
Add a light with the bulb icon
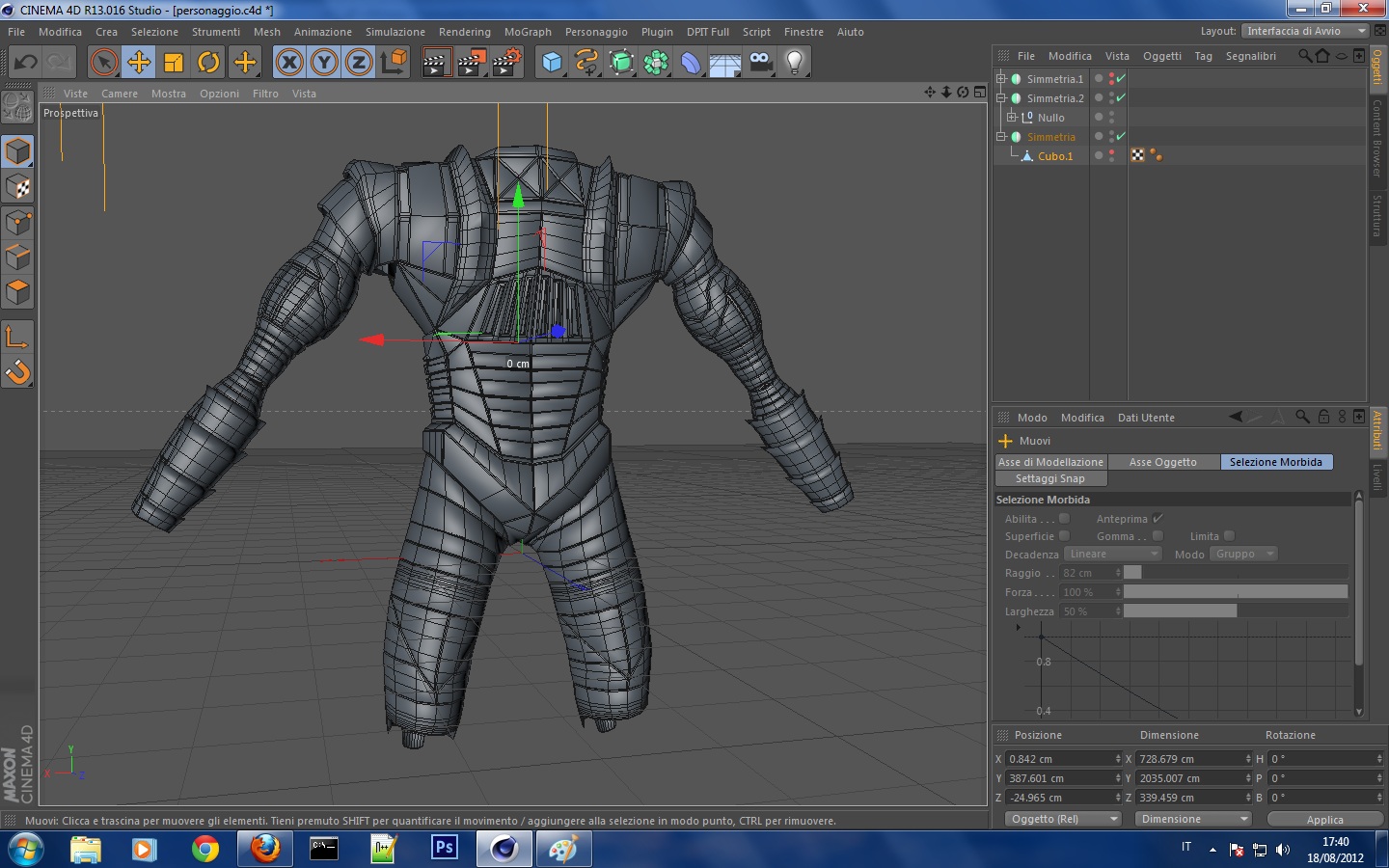794,63
